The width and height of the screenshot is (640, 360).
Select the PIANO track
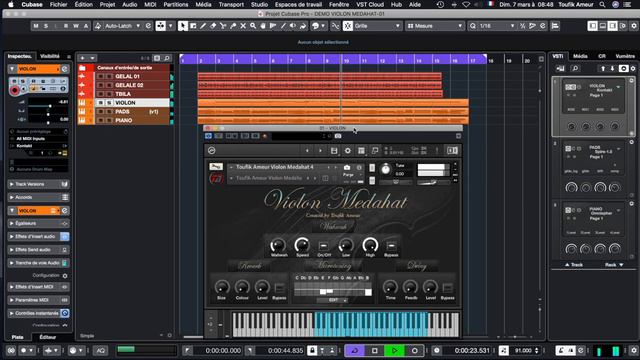pyautogui.click(x=124, y=120)
